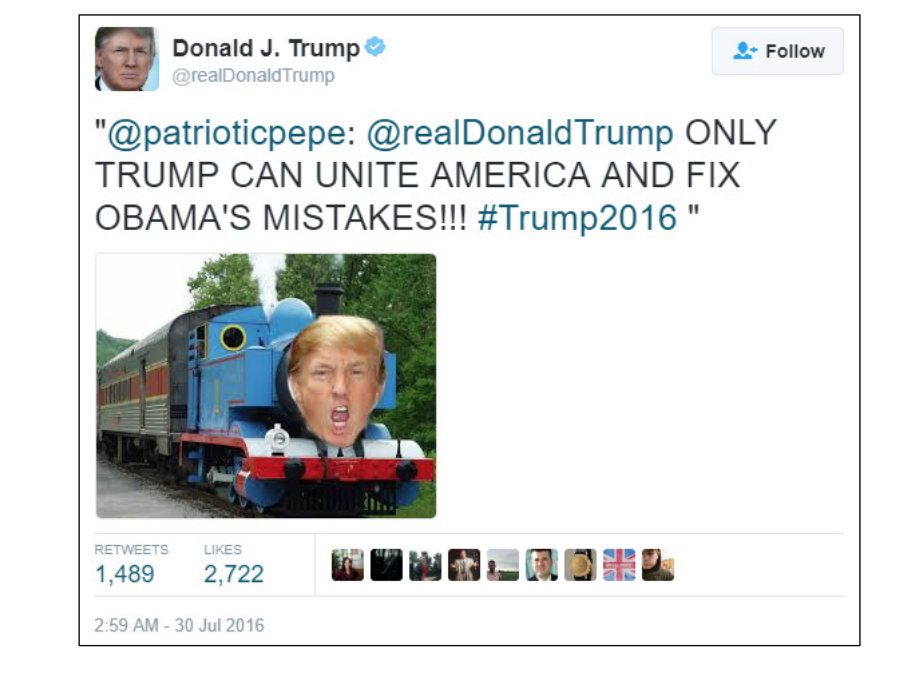Click the grey @realDonaldTrump handle under the name
This screenshot has width=920, height=676.
point(253,76)
